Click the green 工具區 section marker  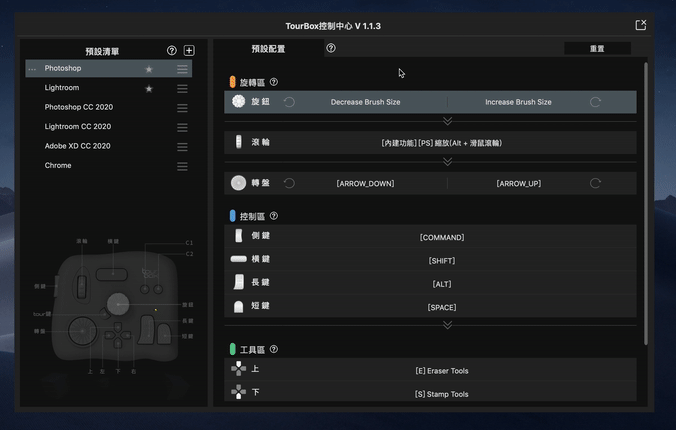tap(232, 349)
